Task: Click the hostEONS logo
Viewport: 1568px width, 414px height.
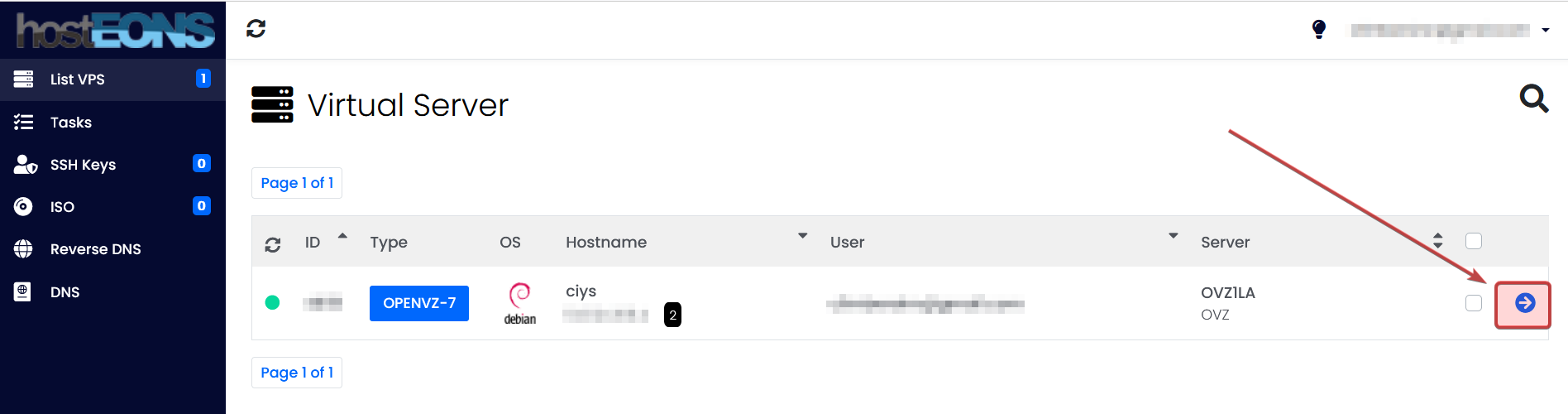Action: [115, 31]
